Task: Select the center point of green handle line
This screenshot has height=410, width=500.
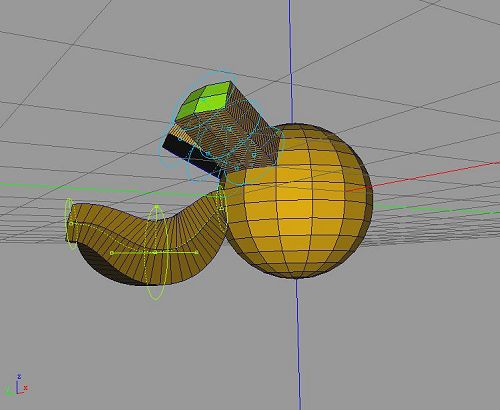Action: tap(155, 253)
